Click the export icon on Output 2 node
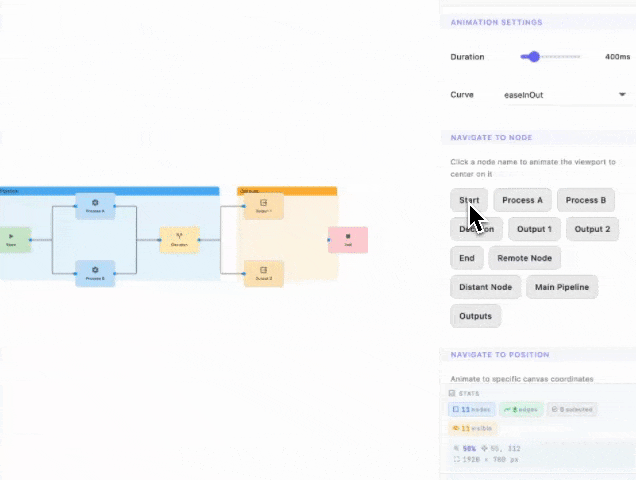 pyautogui.click(x=264, y=270)
